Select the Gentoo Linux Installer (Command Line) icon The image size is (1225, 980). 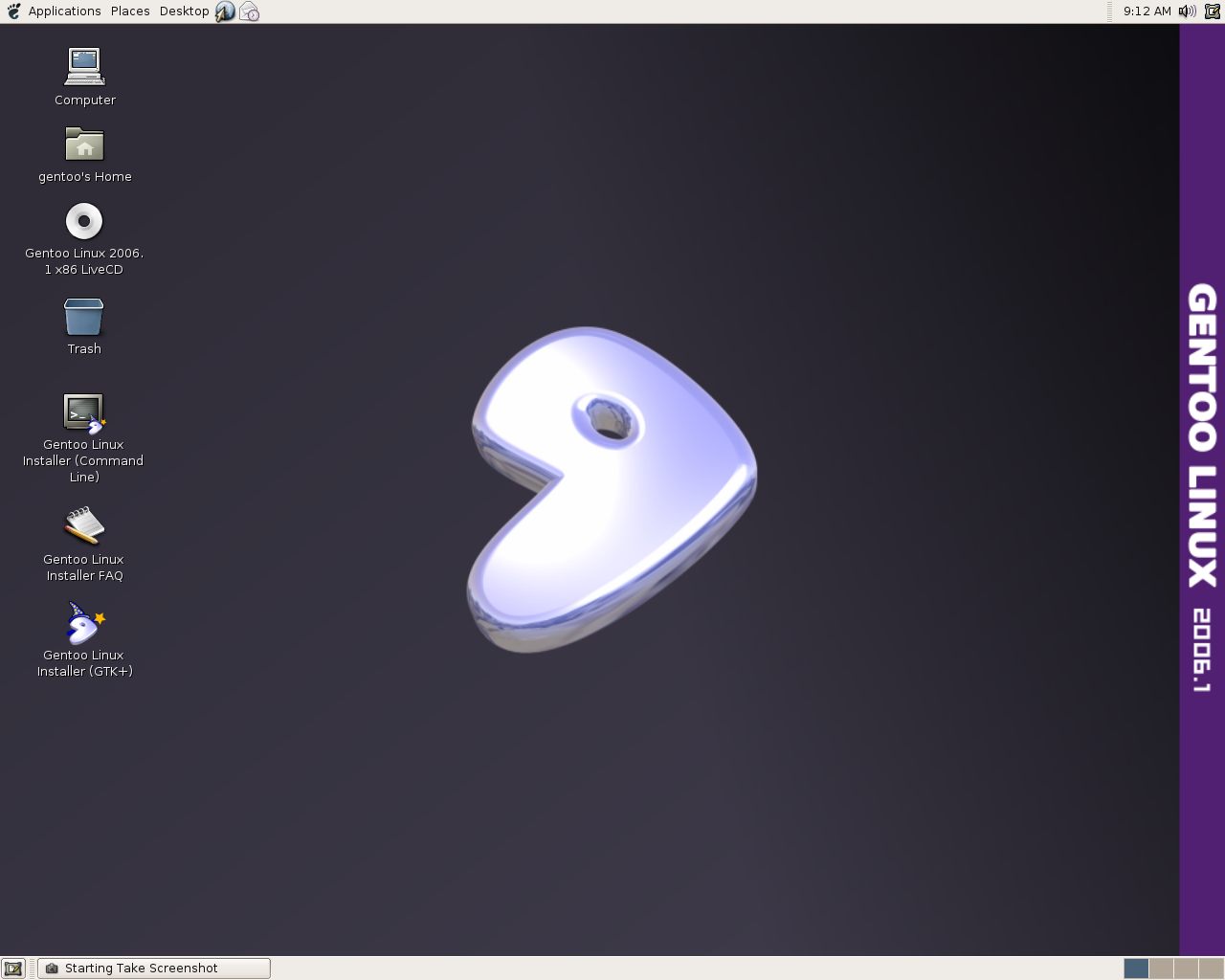point(84,413)
